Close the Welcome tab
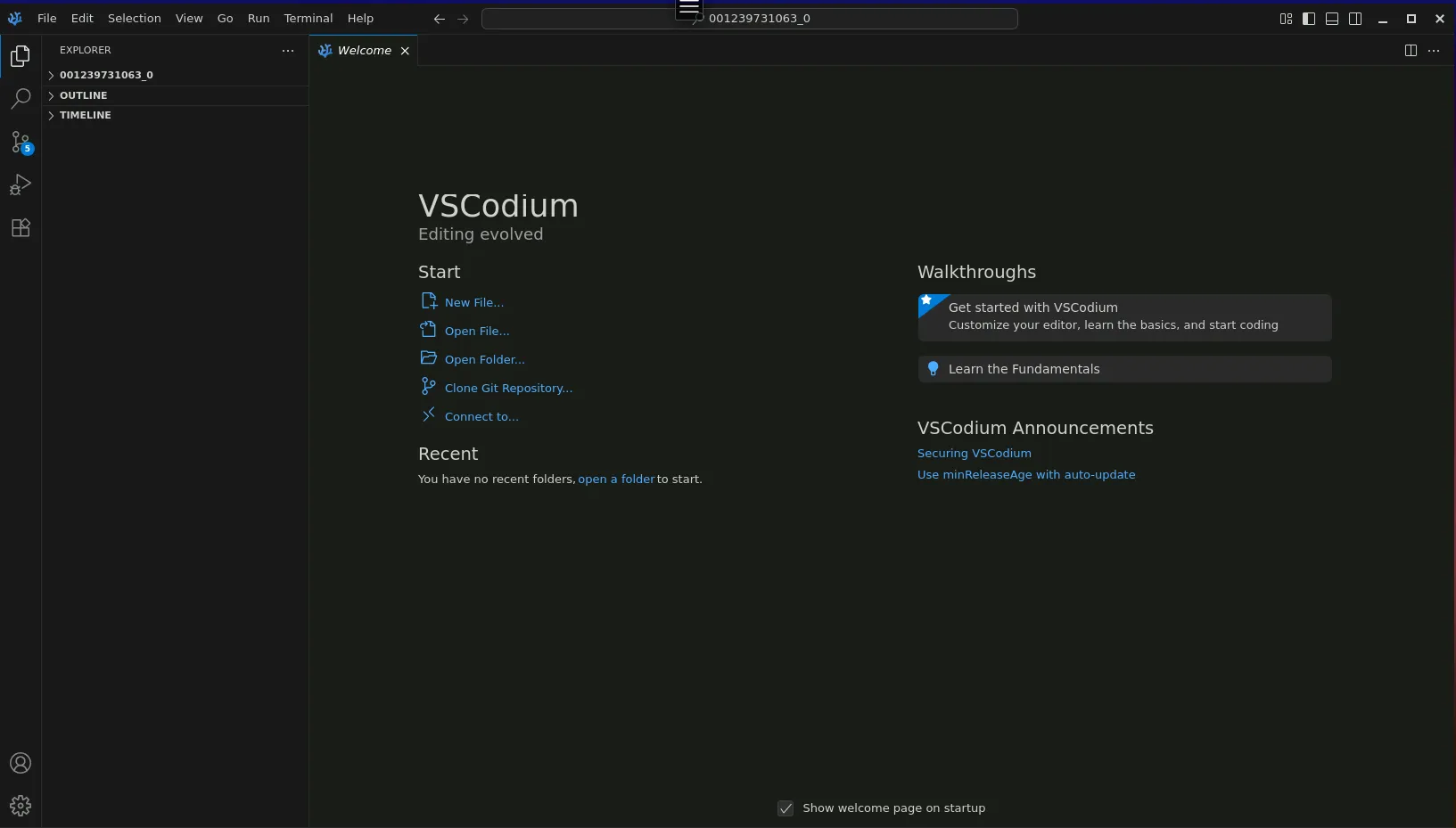 point(405,51)
